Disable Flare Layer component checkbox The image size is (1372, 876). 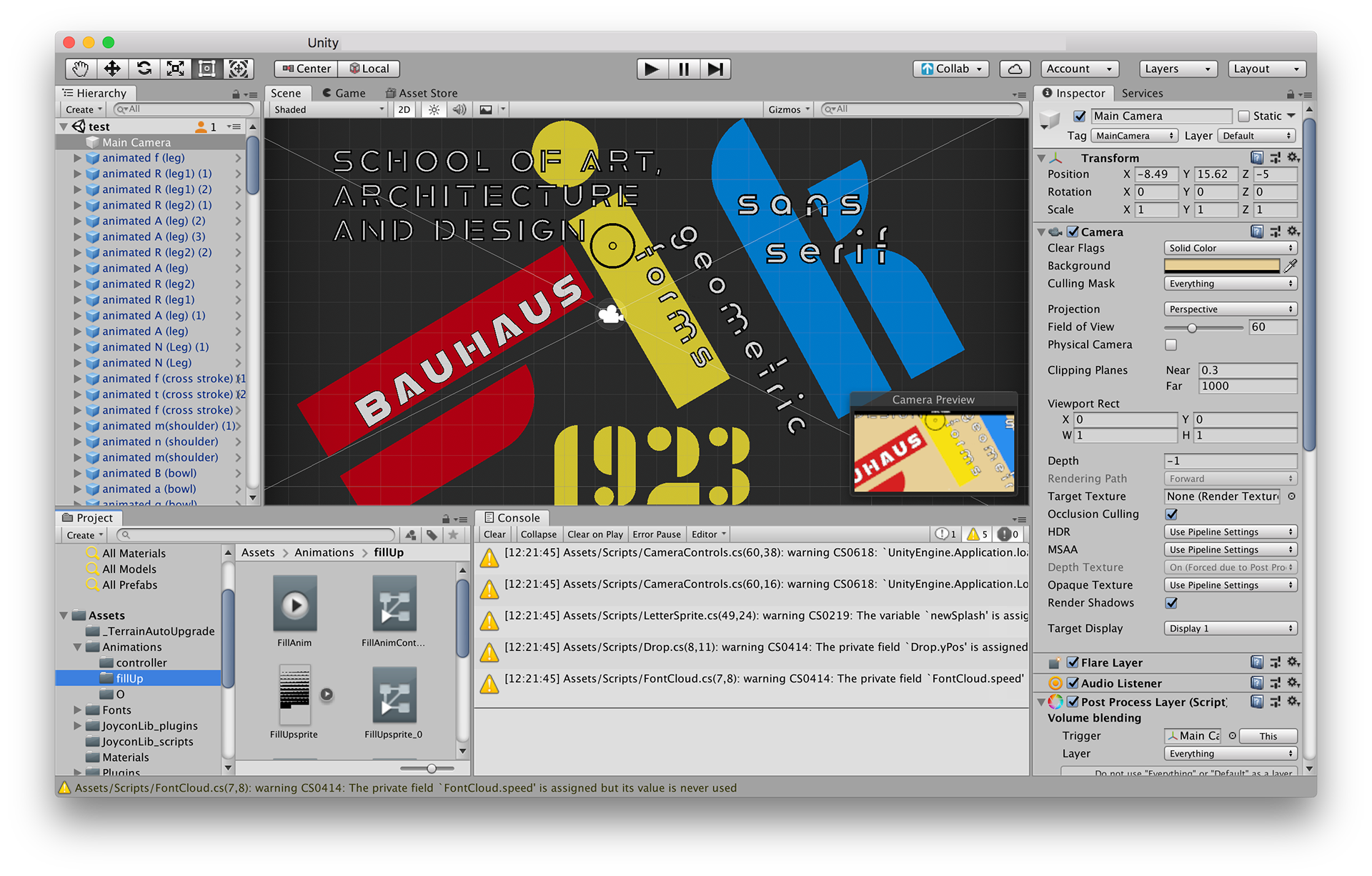point(1073,662)
